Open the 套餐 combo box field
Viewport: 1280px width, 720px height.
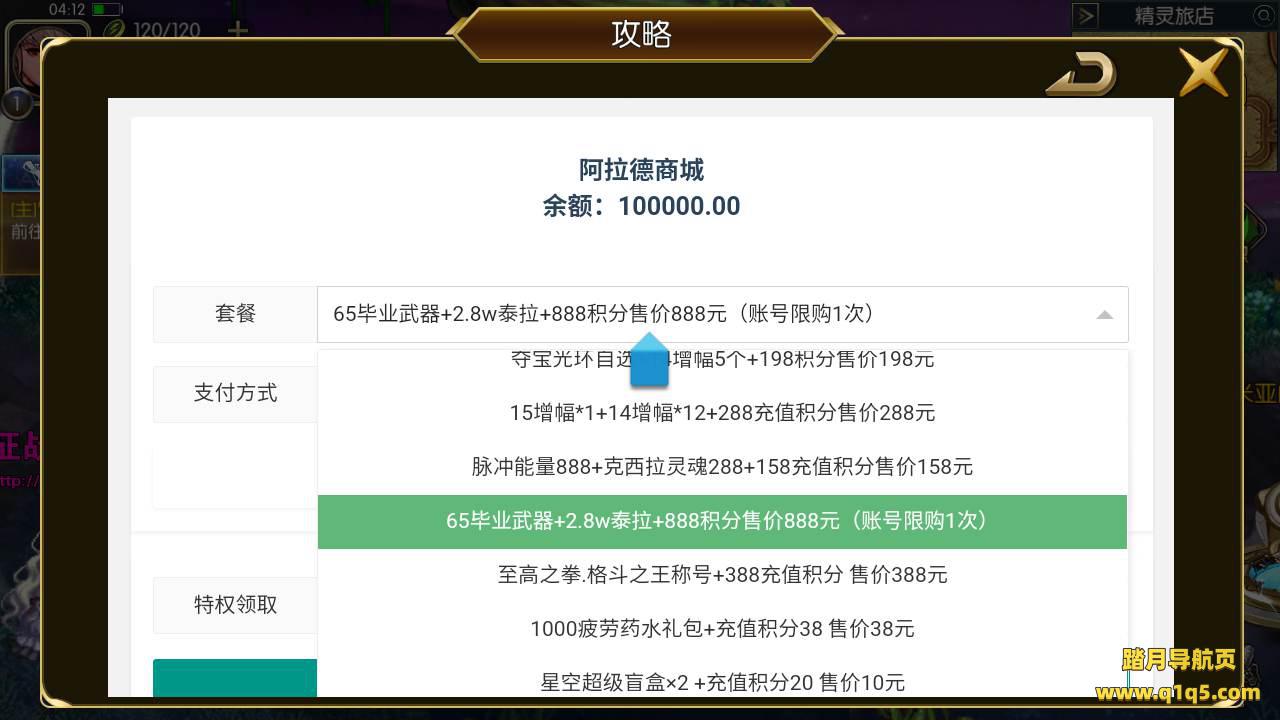click(x=723, y=314)
